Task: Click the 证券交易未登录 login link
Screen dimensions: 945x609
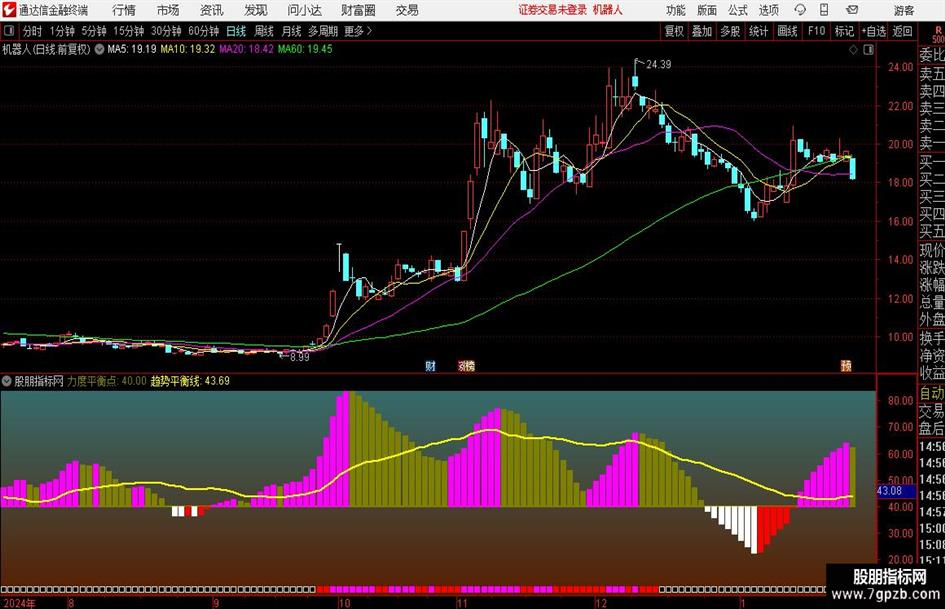Action: point(553,10)
